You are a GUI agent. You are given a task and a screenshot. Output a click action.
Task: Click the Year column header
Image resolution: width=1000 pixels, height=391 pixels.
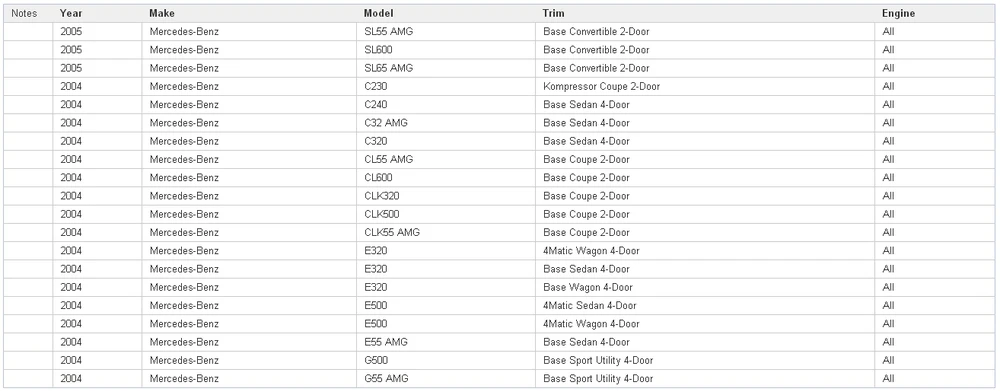click(97, 13)
